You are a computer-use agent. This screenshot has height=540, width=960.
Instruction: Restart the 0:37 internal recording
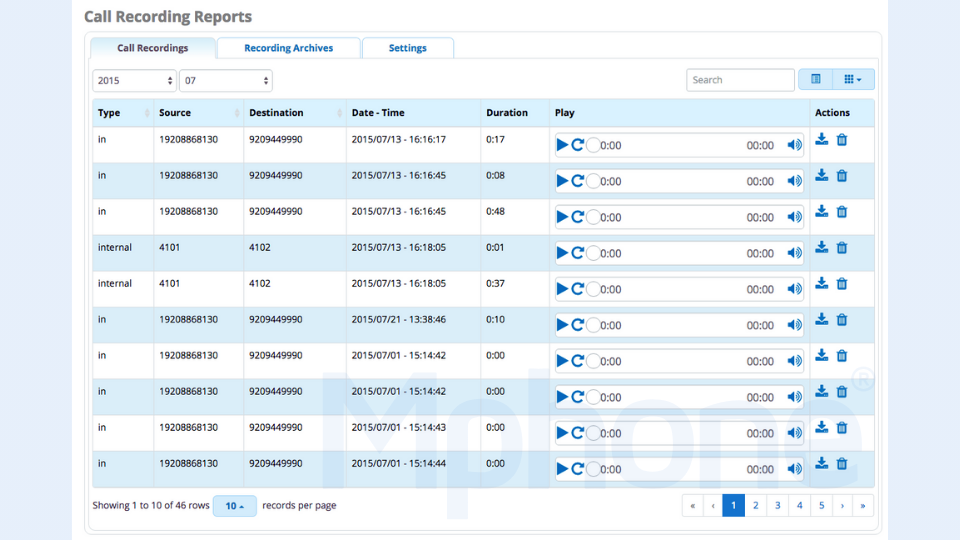click(x=577, y=289)
